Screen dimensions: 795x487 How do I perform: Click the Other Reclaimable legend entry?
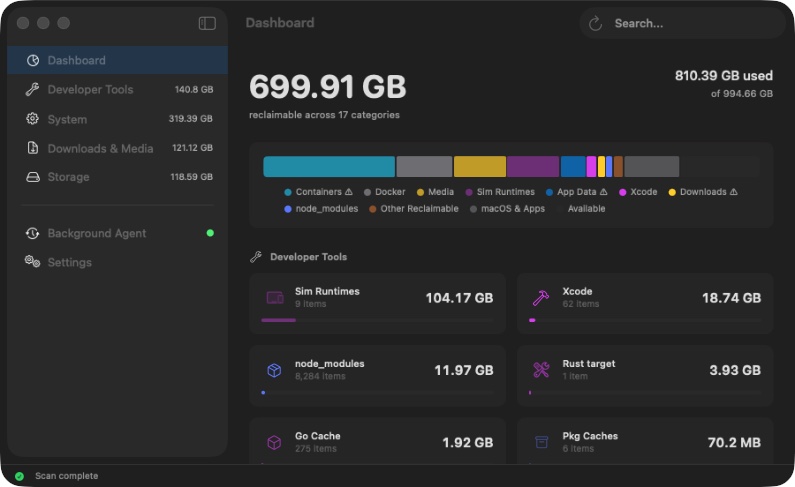[x=414, y=209]
